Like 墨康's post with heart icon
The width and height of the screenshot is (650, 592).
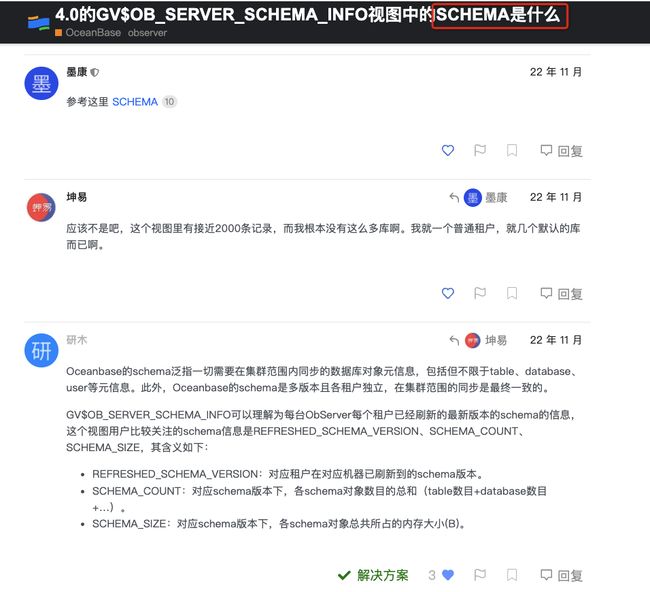pyautogui.click(x=448, y=150)
